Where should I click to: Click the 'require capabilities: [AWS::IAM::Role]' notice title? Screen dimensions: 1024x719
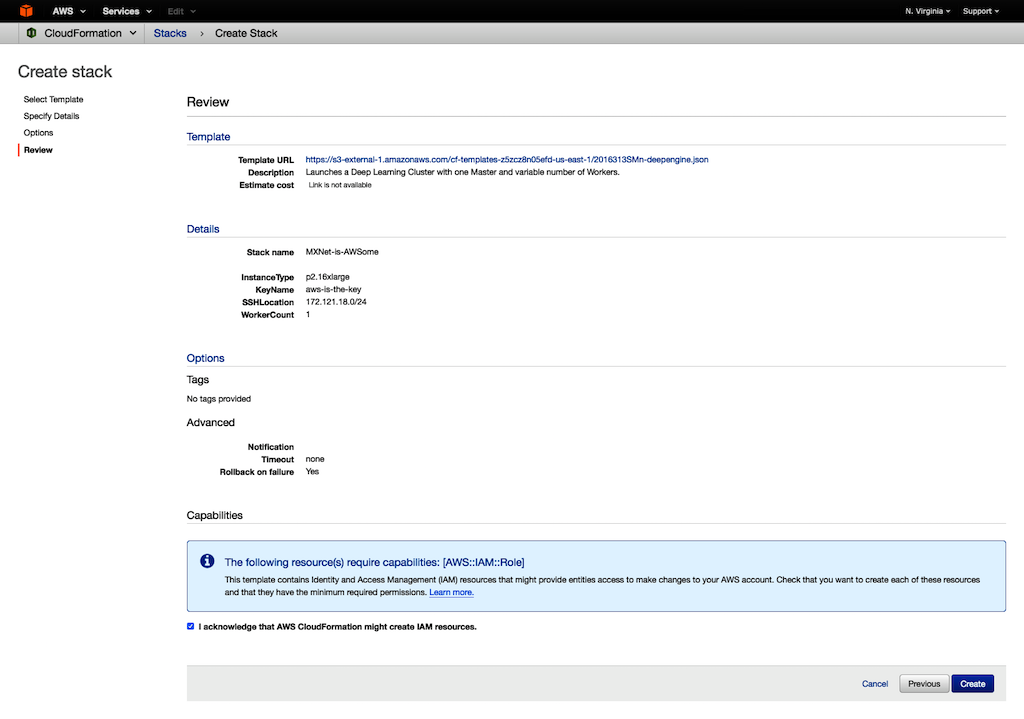374,562
